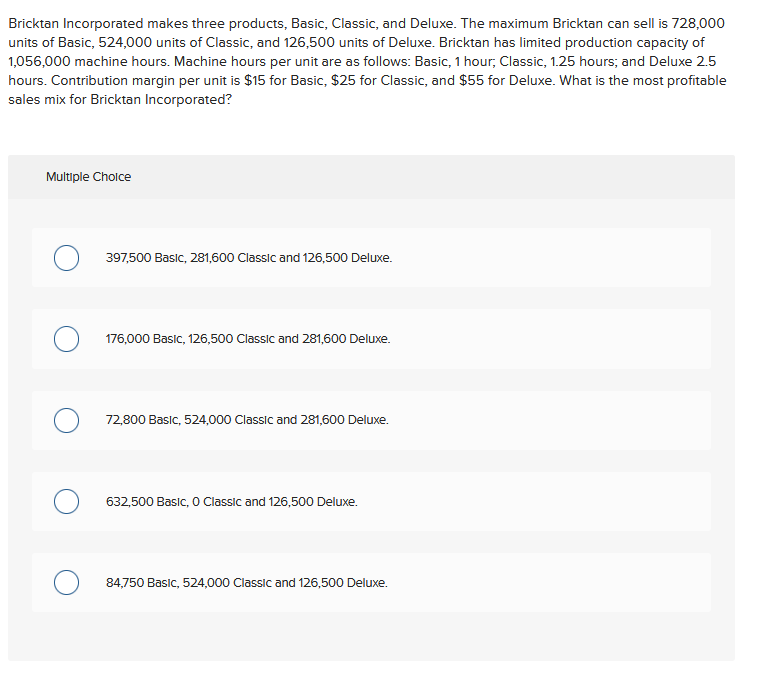The height and width of the screenshot is (682, 766).
Task: Click '$25 for Classic' in question text
Action: click(377, 81)
